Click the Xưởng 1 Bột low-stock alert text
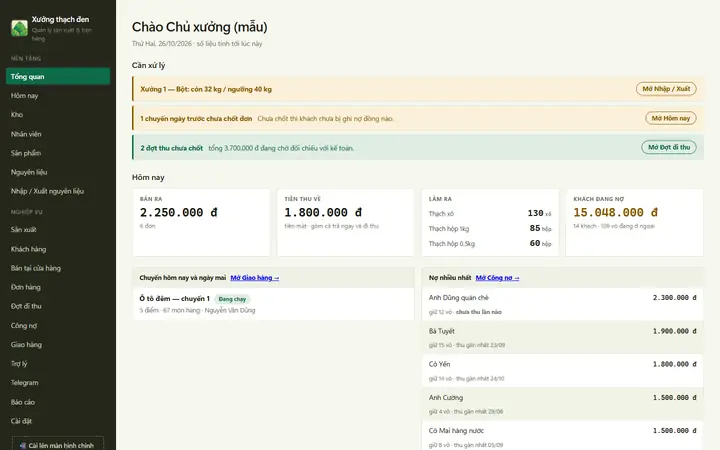The image size is (720, 450). pyautogui.click(x=206, y=89)
